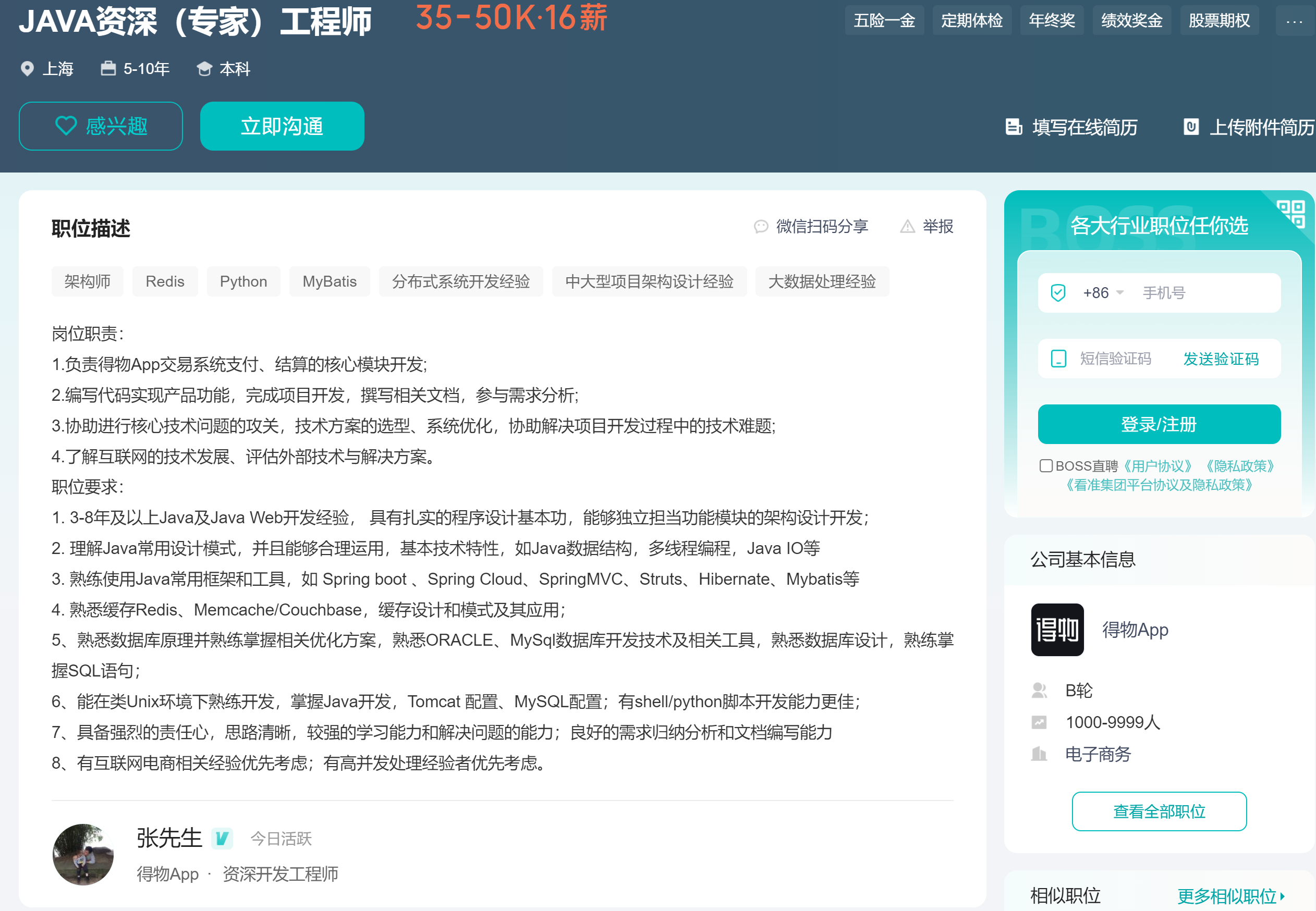Click the 感兴趣 heart button
Screen dimensions: 1316x911
click(101, 126)
